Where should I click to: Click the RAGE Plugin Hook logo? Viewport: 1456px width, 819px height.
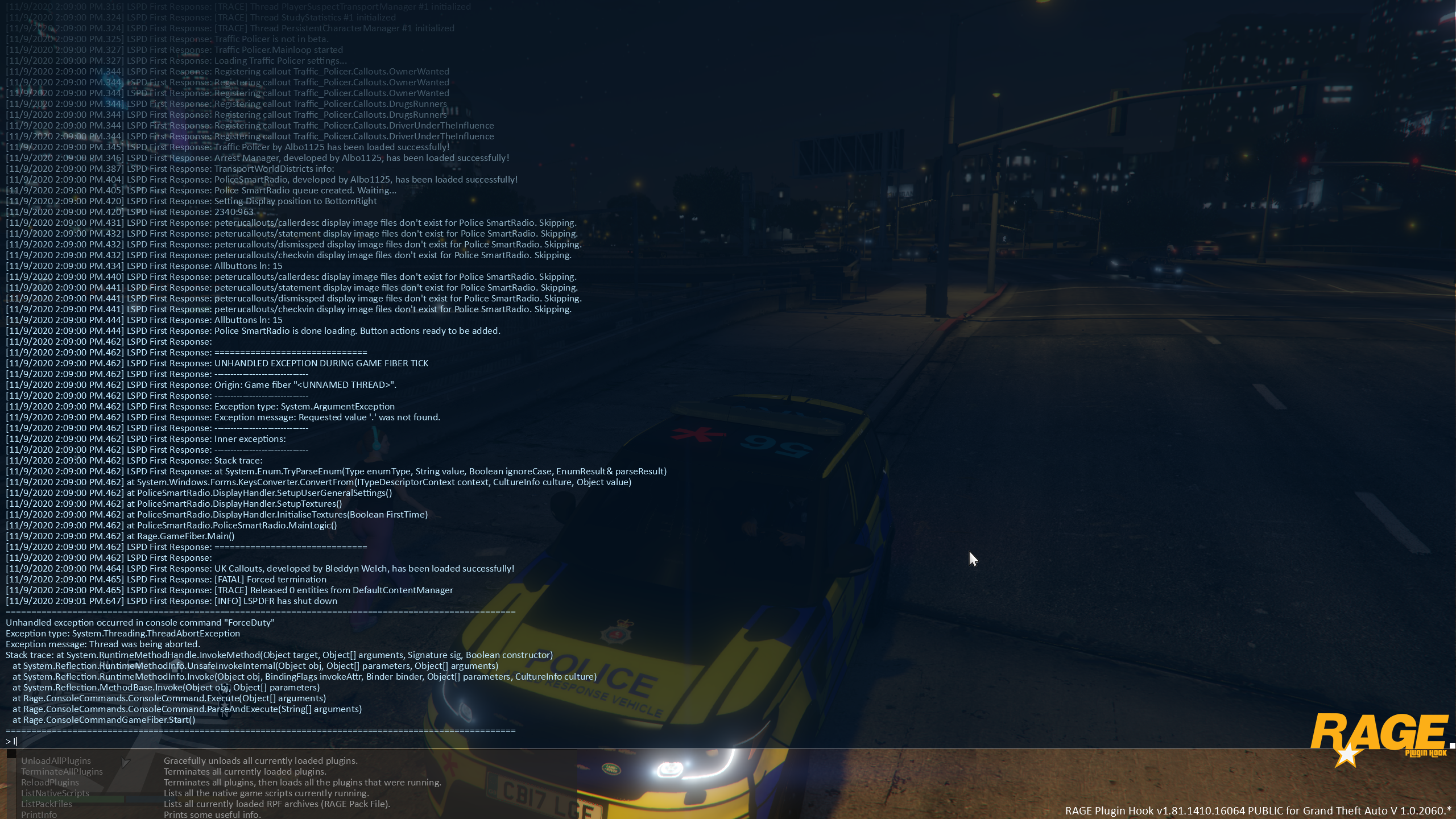(x=1379, y=736)
